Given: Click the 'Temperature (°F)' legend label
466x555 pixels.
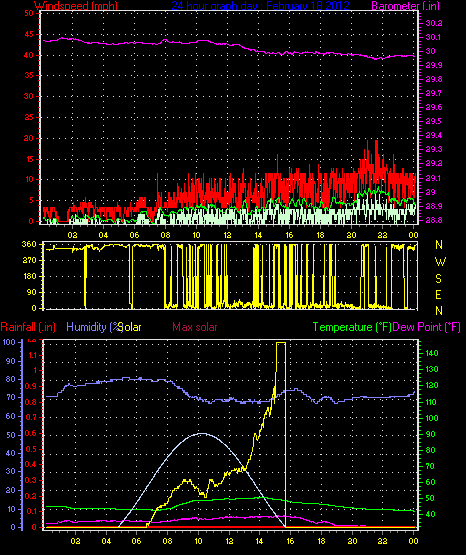Looking at the screenshot, I should coord(352,327).
